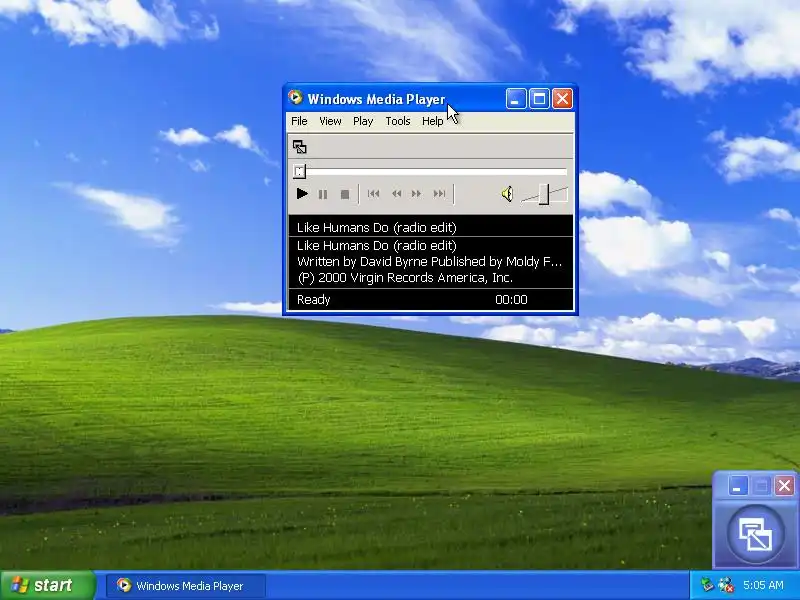Close the small anchor window

click(x=784, y=486)
